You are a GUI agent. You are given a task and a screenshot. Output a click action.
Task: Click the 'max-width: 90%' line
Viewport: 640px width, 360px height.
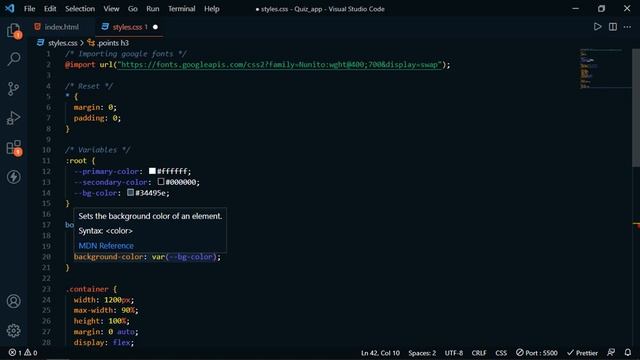106,310
